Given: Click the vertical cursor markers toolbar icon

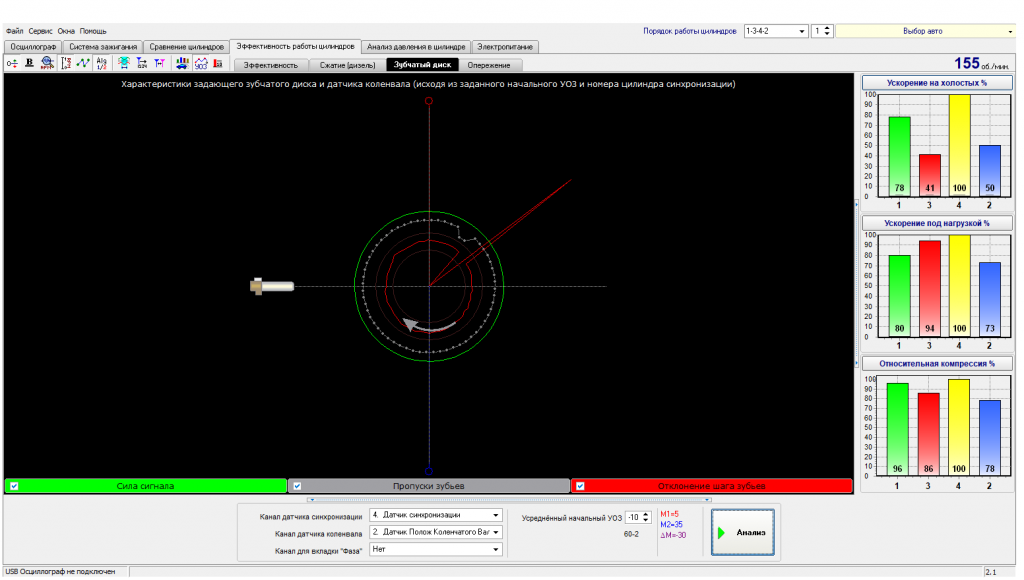Looking at the screenshot, I should [66, 63].
